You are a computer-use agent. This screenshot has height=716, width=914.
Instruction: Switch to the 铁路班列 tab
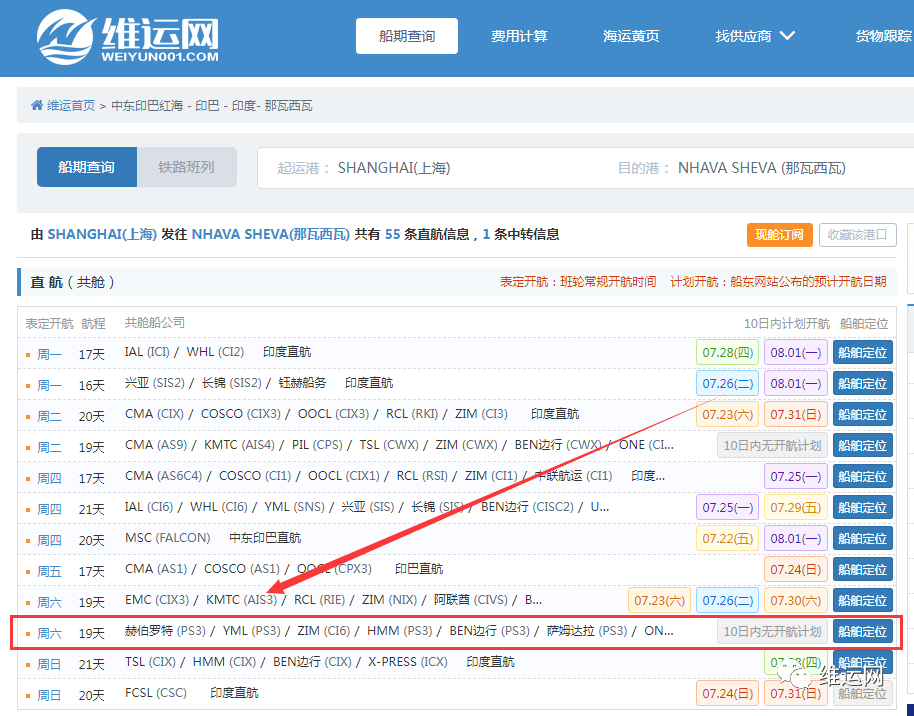pyautogui.click(x=187, y=167)
